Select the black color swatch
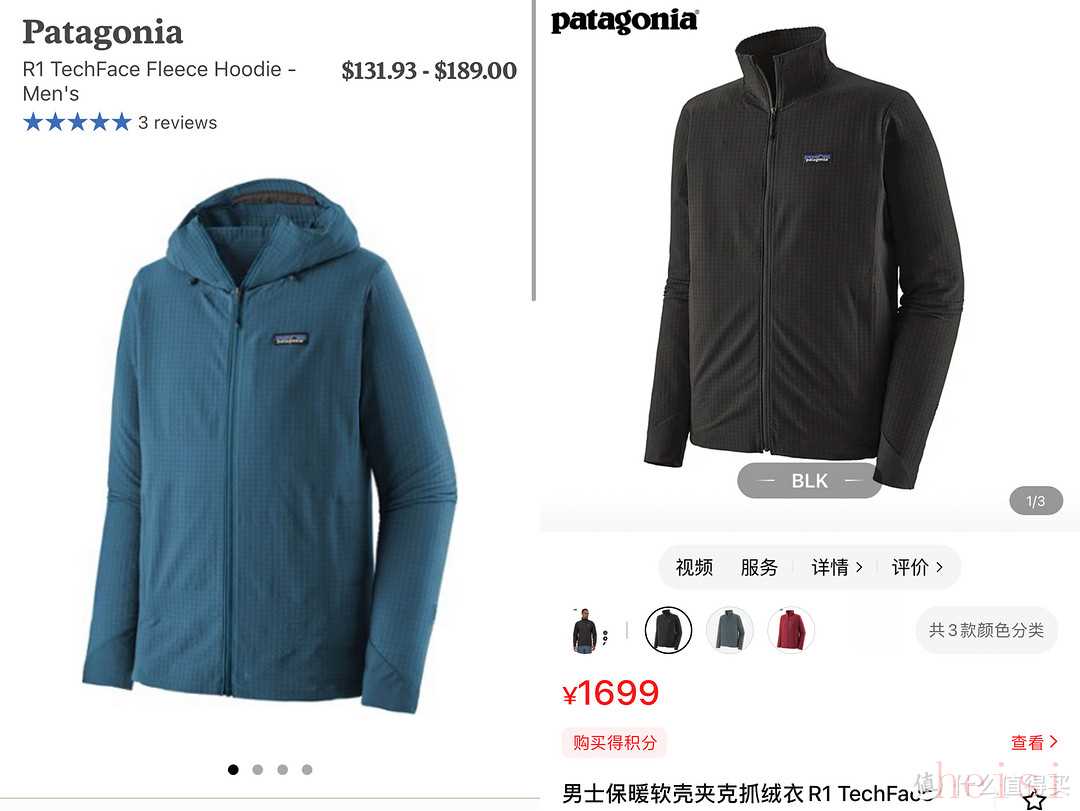1080x811 pixels. tap(668, 630)
